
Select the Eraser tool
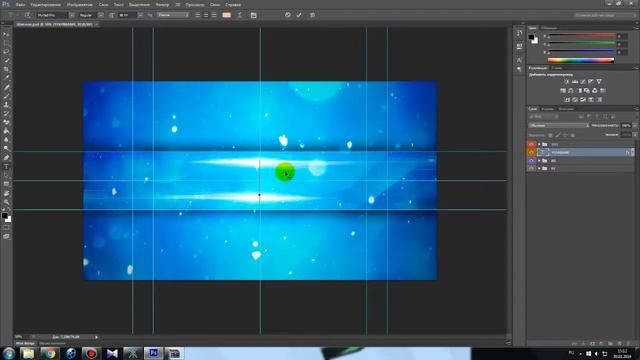click(6, 122)
